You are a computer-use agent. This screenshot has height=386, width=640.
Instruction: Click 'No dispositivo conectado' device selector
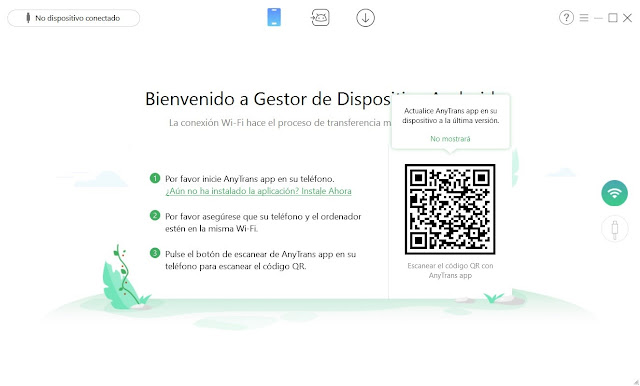click(73, 18)
